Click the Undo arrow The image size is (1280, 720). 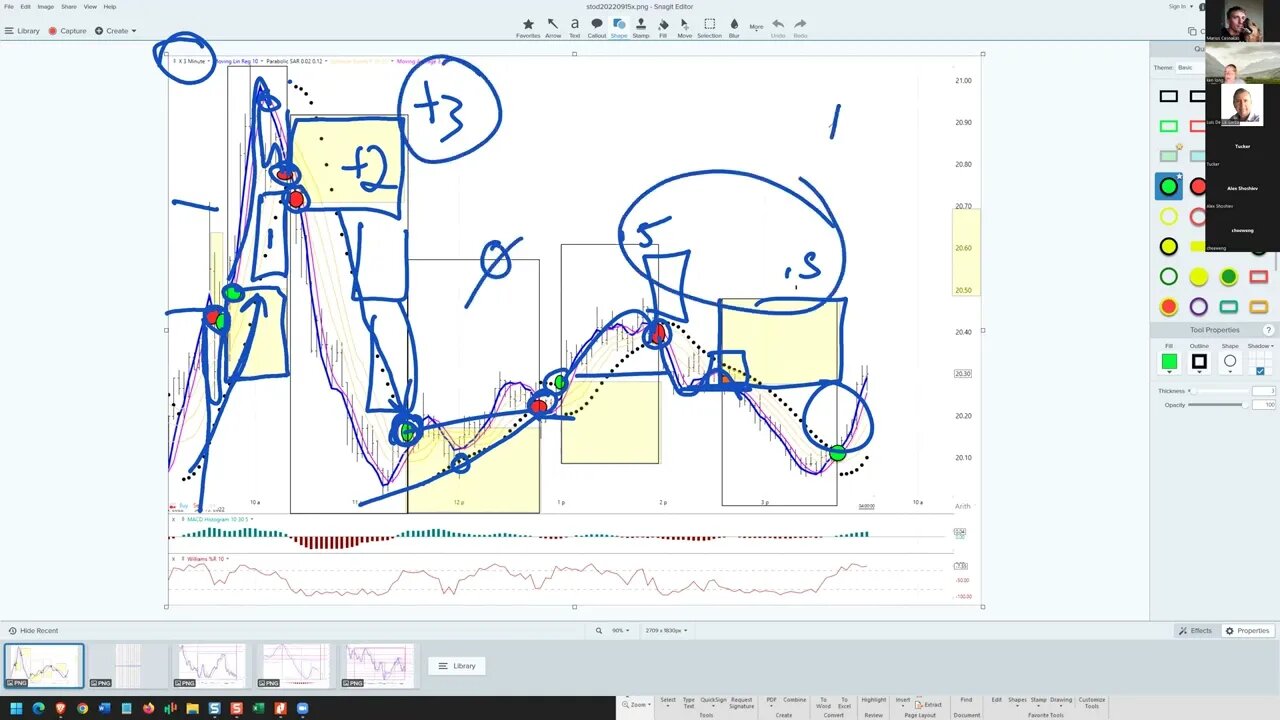(778, 27)
